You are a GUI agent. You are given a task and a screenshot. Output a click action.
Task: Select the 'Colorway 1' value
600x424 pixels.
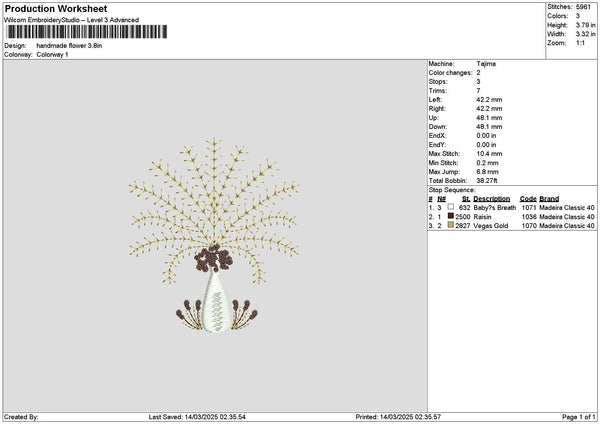tap(52, 54)
